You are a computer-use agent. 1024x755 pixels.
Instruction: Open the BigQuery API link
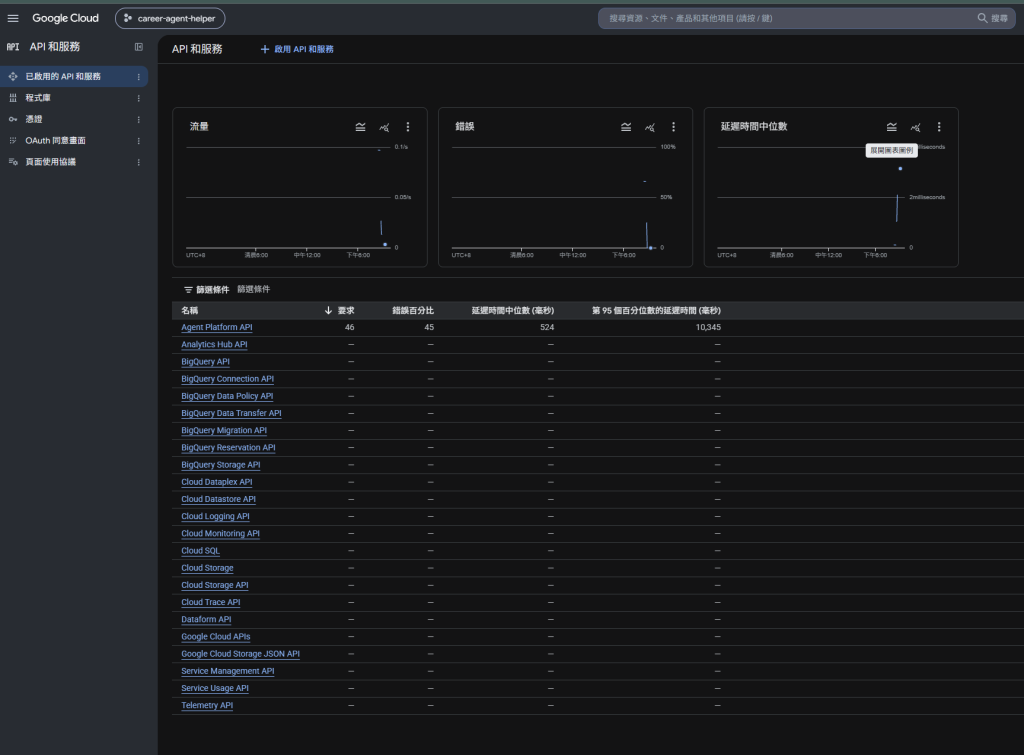pos(206,362)
